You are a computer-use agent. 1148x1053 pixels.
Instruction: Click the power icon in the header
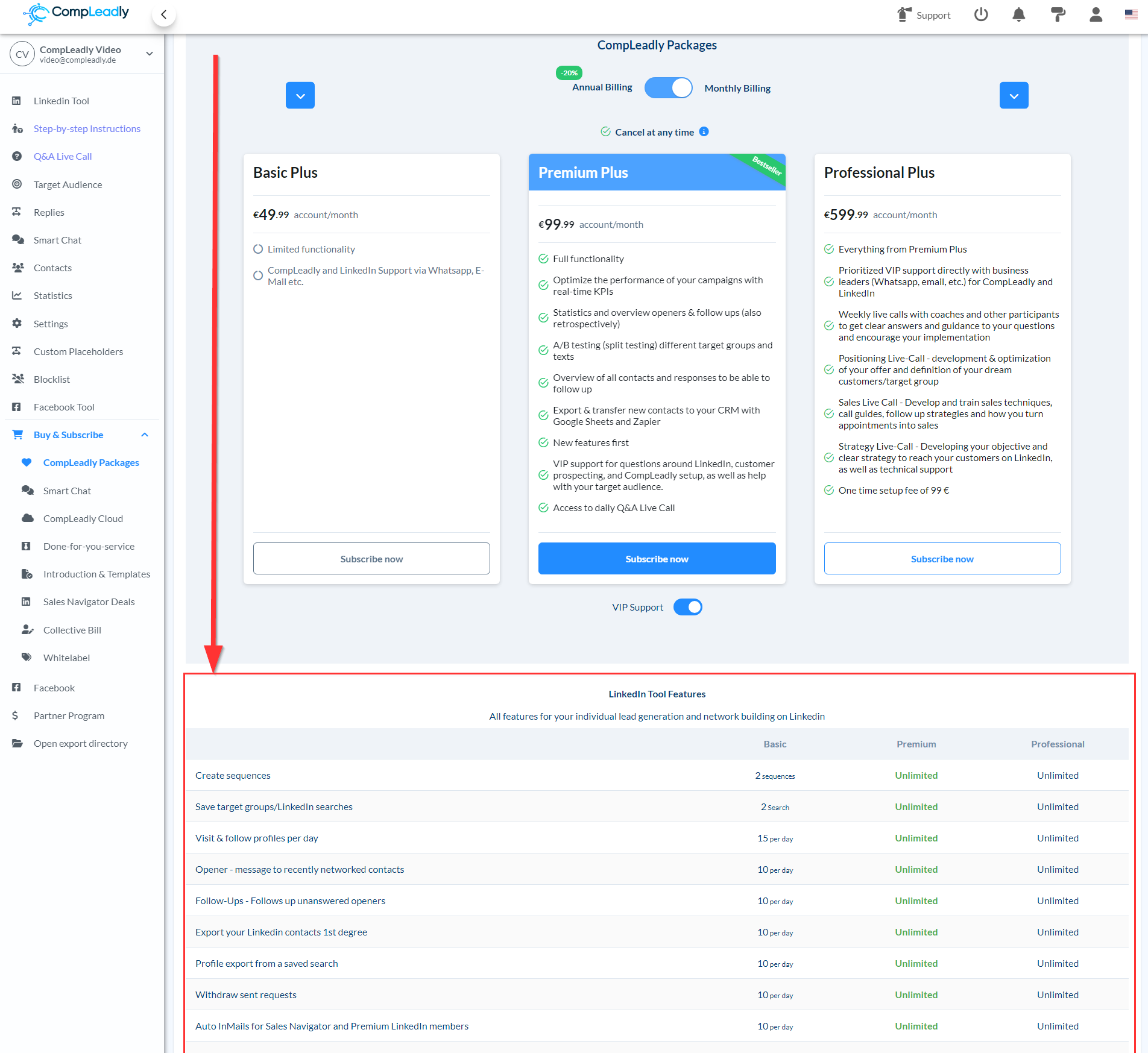pyautogui.click(x=981, y=15)
